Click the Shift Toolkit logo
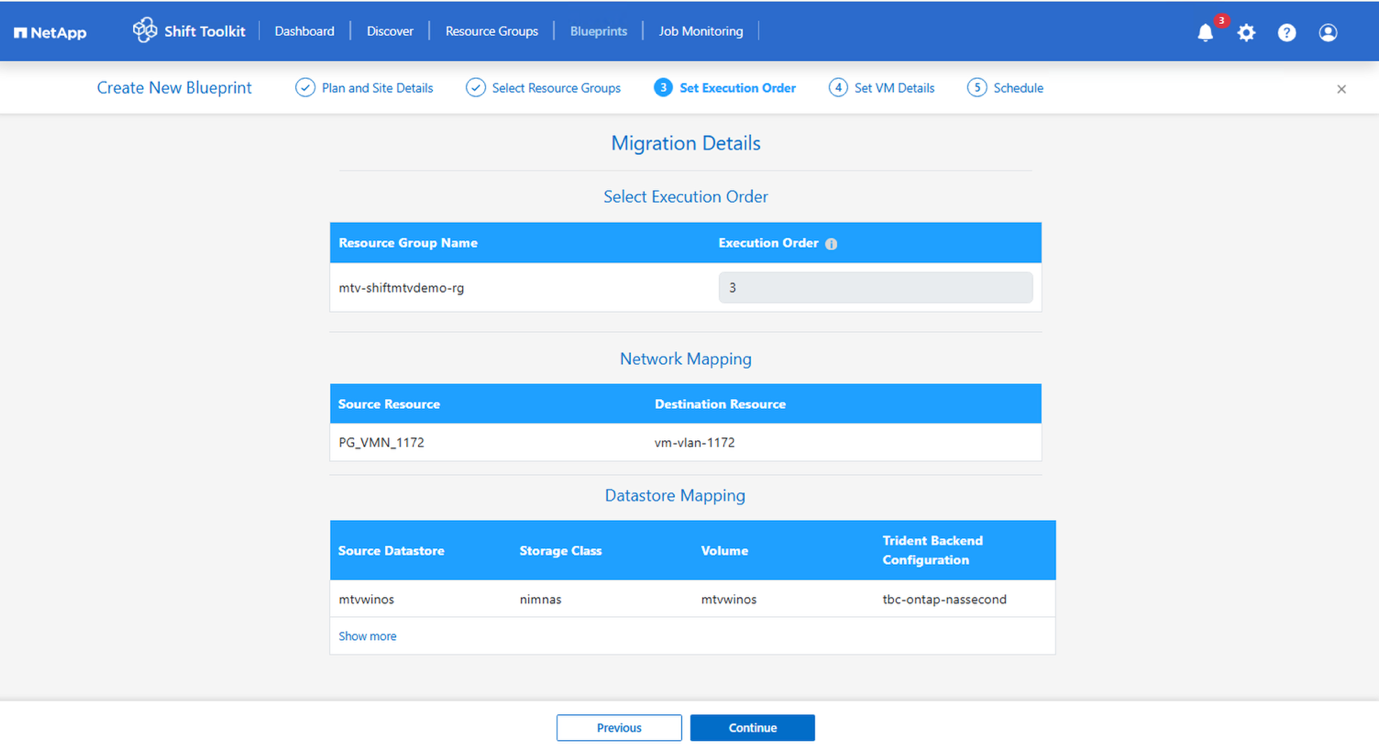Viewport: 1379px width, 751px height. coord(188,30)
